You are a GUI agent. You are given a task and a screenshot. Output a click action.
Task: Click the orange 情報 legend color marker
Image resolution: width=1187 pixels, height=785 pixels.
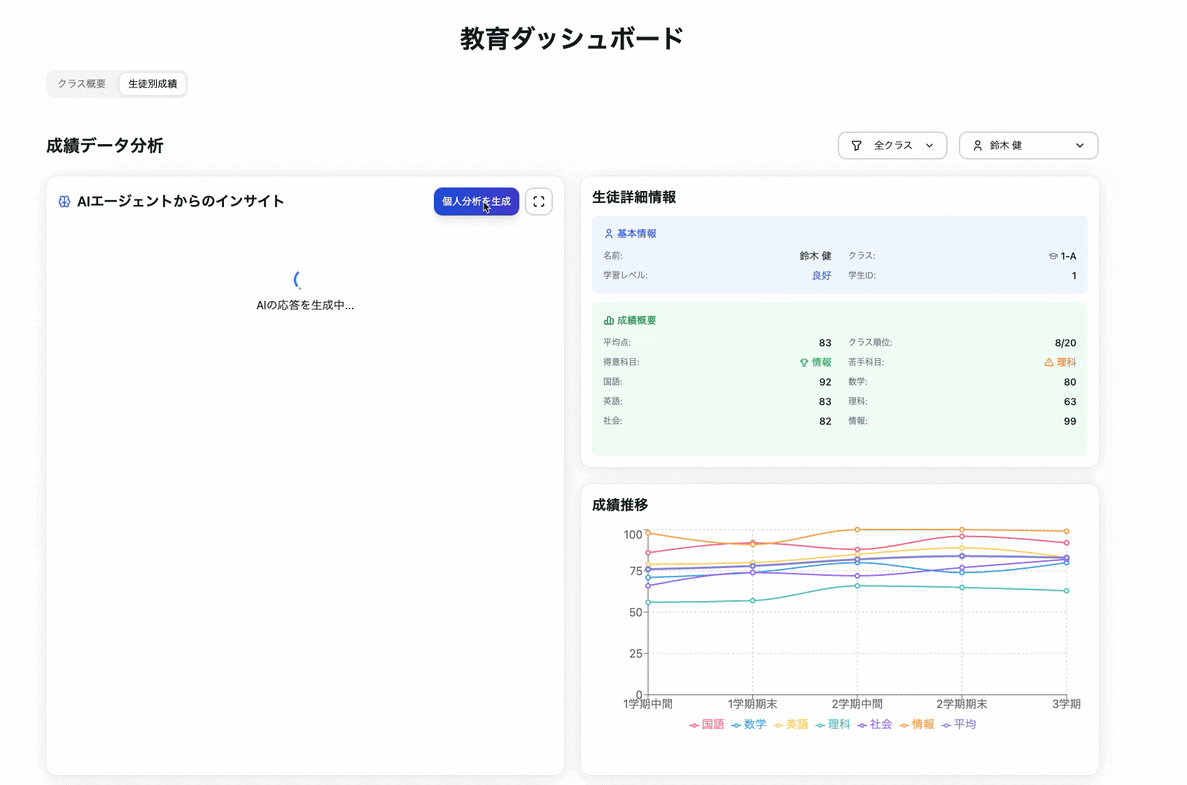point(904,725)
